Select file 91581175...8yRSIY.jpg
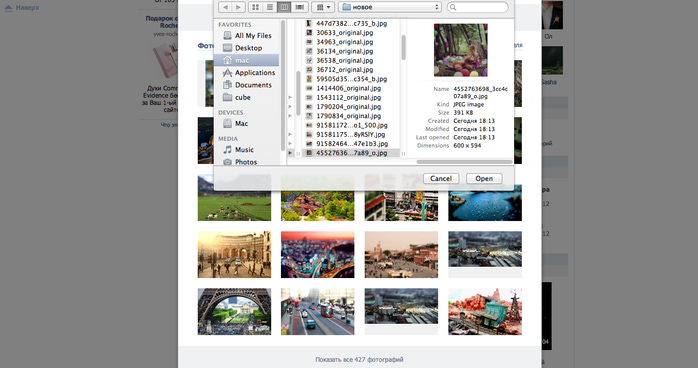The height and width of the screenshot is (368, 698). (x=351, y=134)
